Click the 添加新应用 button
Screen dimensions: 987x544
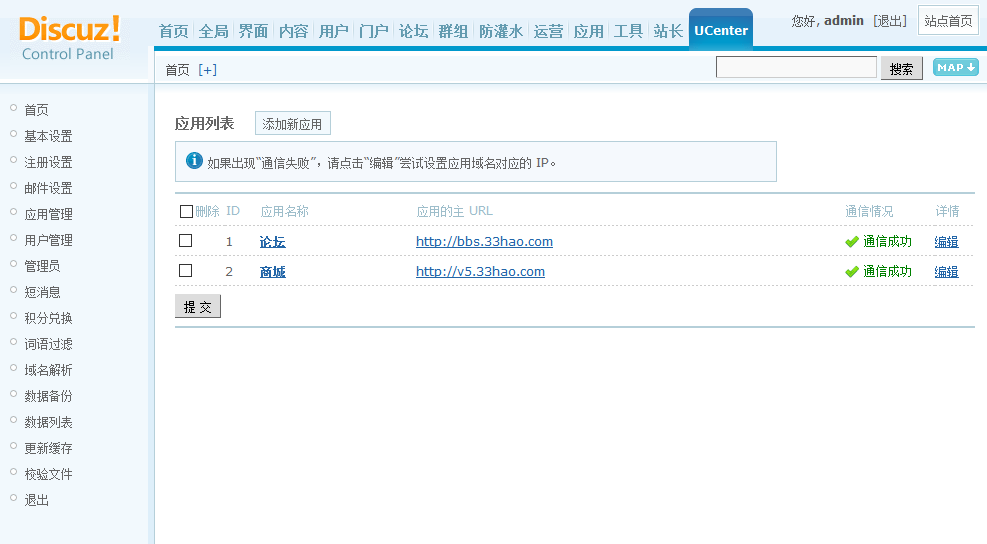click(x=292, y=123)
